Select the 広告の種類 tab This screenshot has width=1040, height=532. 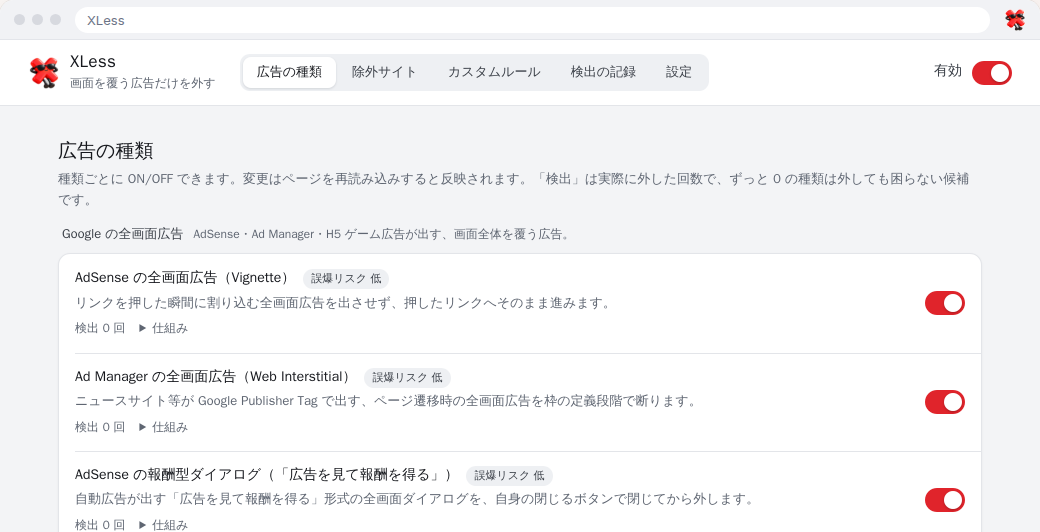(x=289, y=72)
